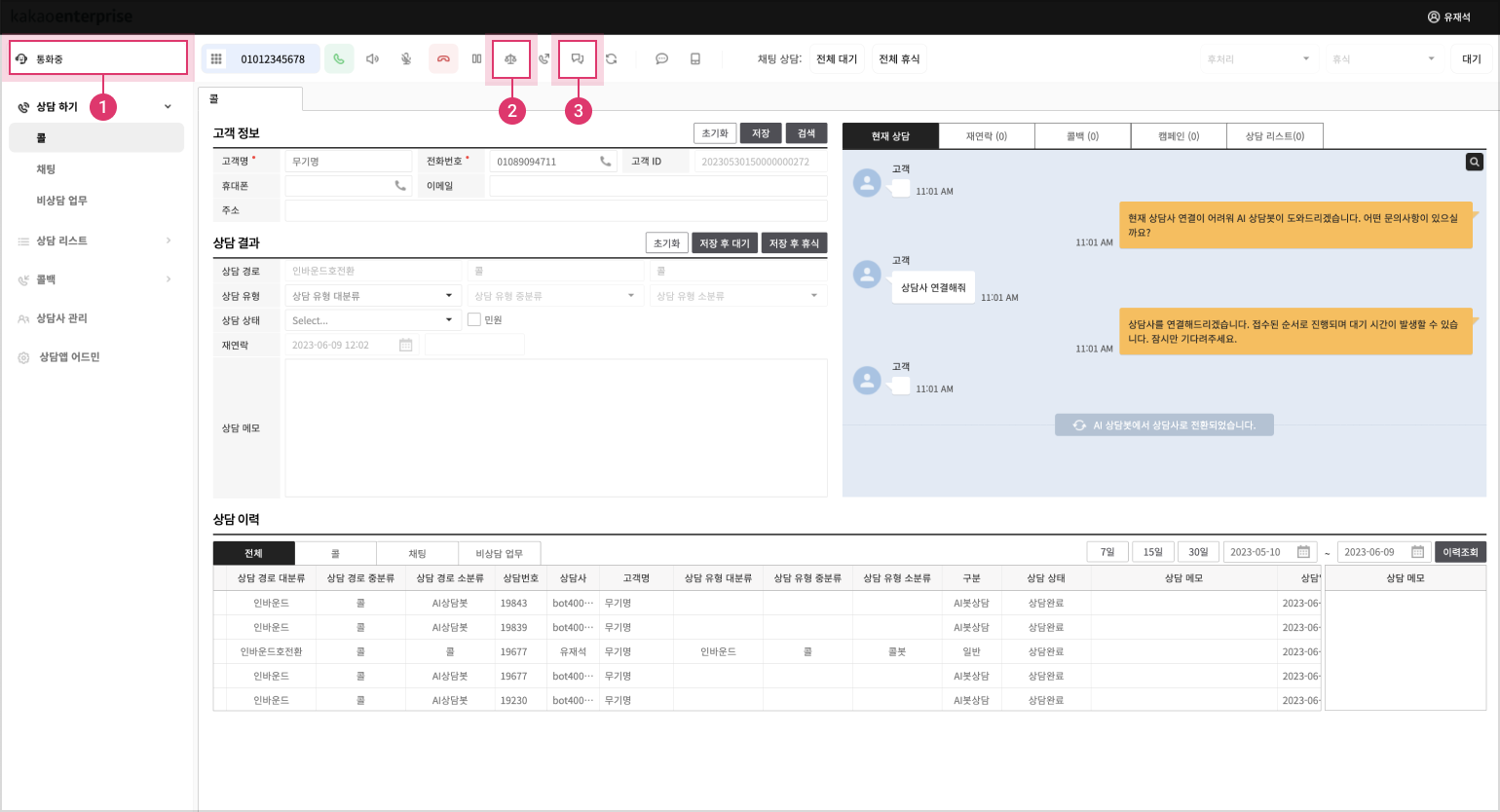
Task: Click the refresh arrows toolbar icon
Action: (x=612, y=59)
